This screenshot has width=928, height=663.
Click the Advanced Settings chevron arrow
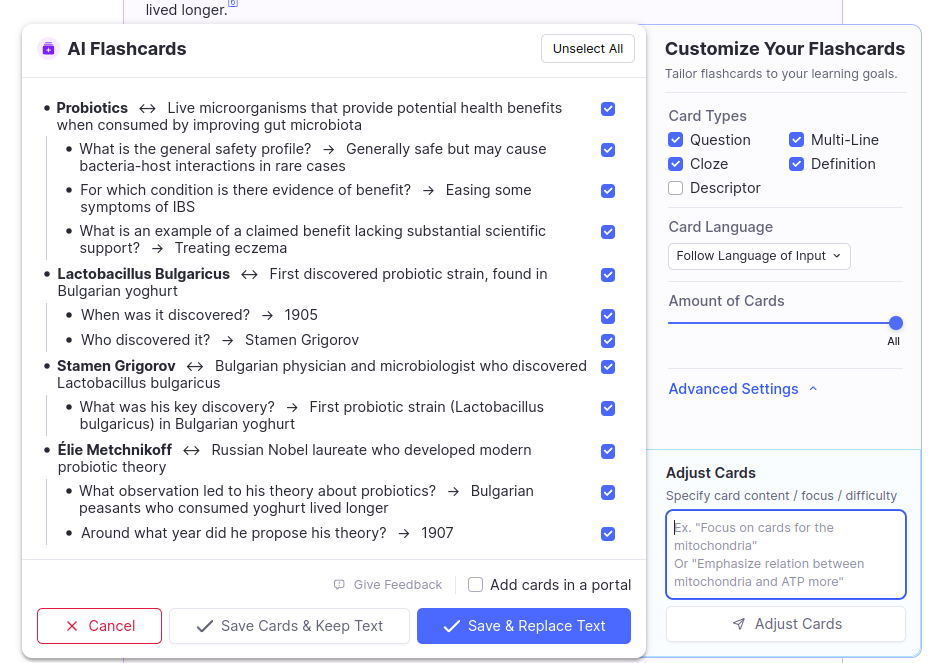pyautogui.click(x=813, y=389)
